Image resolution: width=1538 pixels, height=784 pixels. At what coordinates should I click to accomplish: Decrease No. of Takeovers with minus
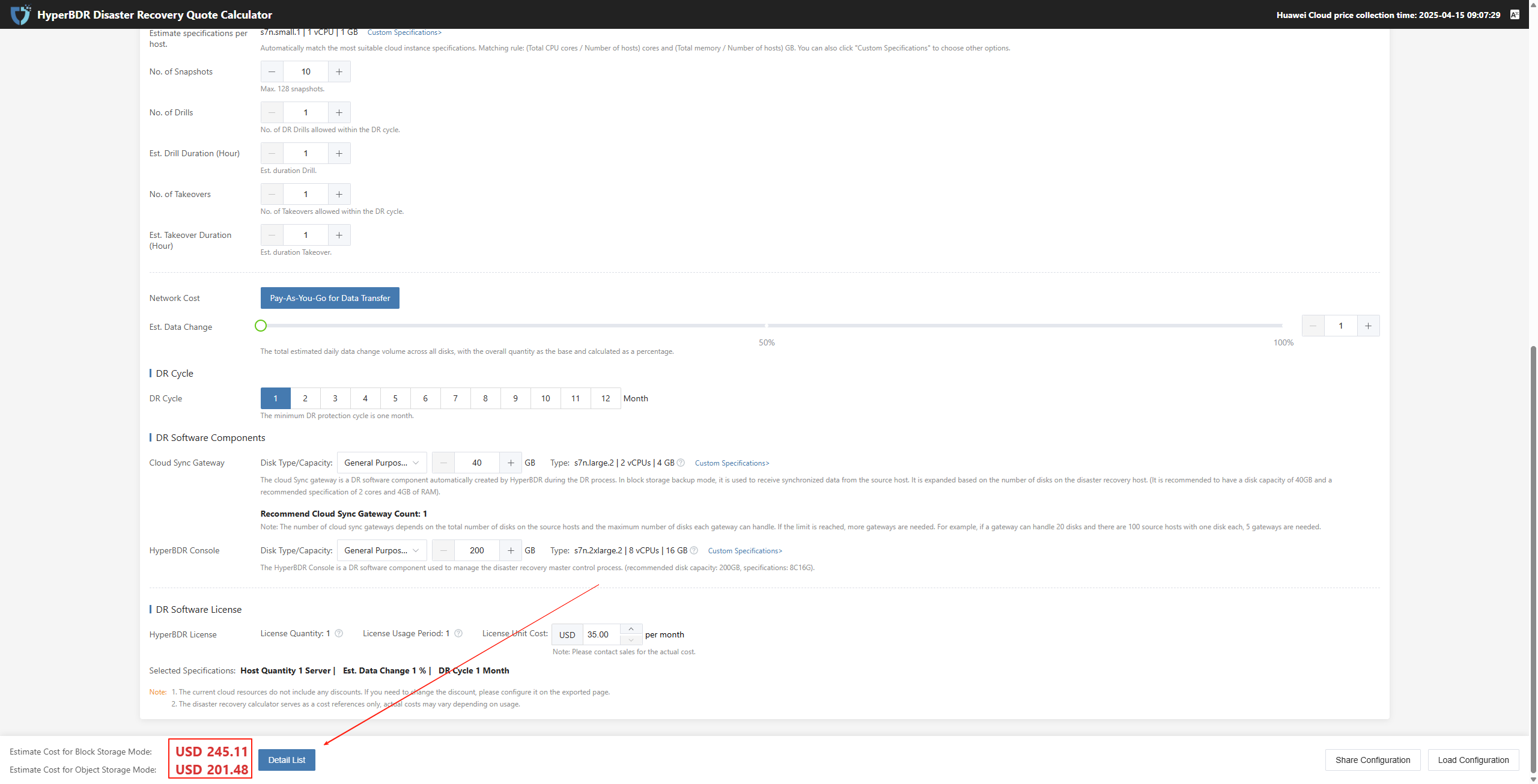[272, 194]
